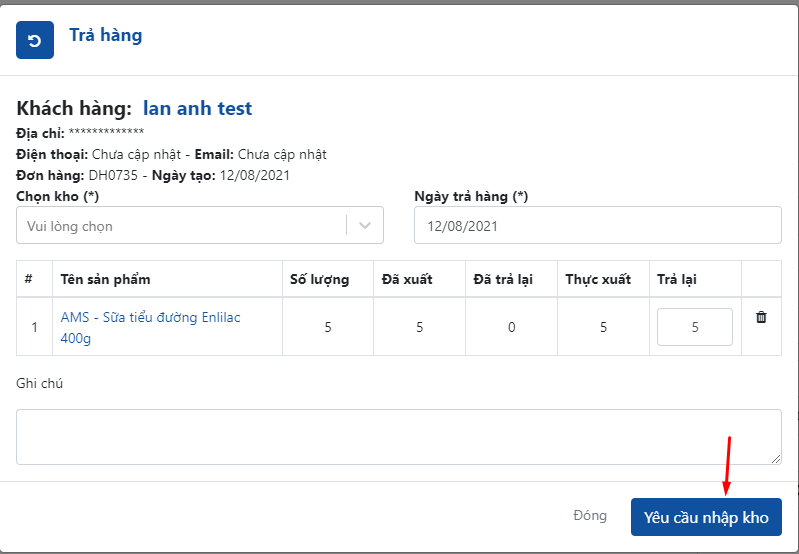Delete the product row with trash icon
The width and height of the screenshot is (799, 554).
tap(761, 317)
